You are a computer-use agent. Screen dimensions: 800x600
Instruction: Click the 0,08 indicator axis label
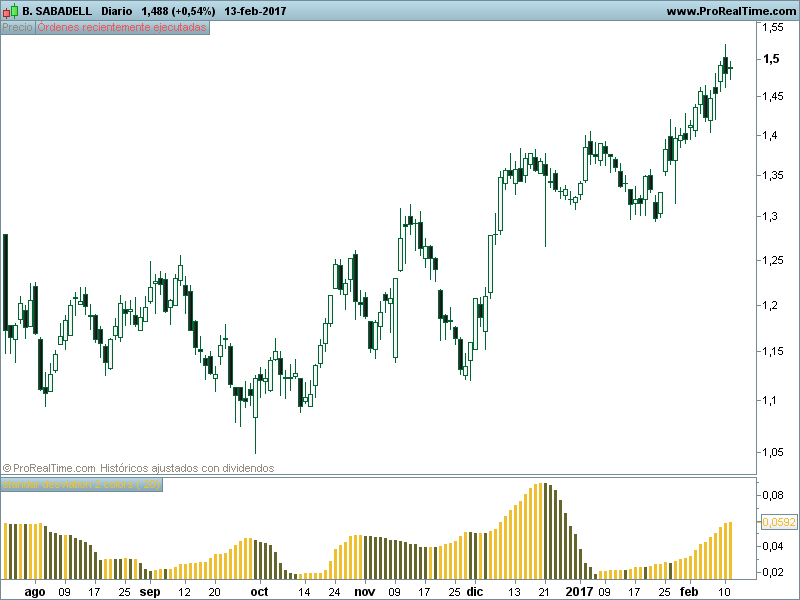pos(772,495)
